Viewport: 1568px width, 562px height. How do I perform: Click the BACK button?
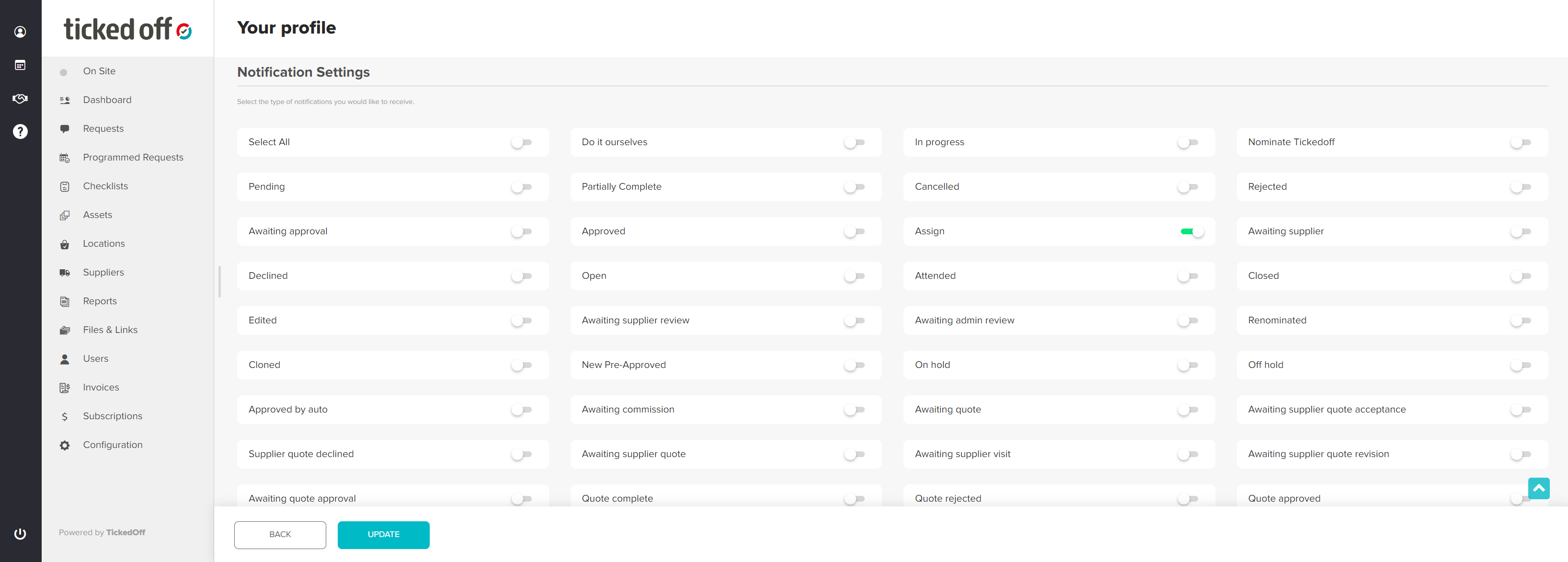pos(280,534)
